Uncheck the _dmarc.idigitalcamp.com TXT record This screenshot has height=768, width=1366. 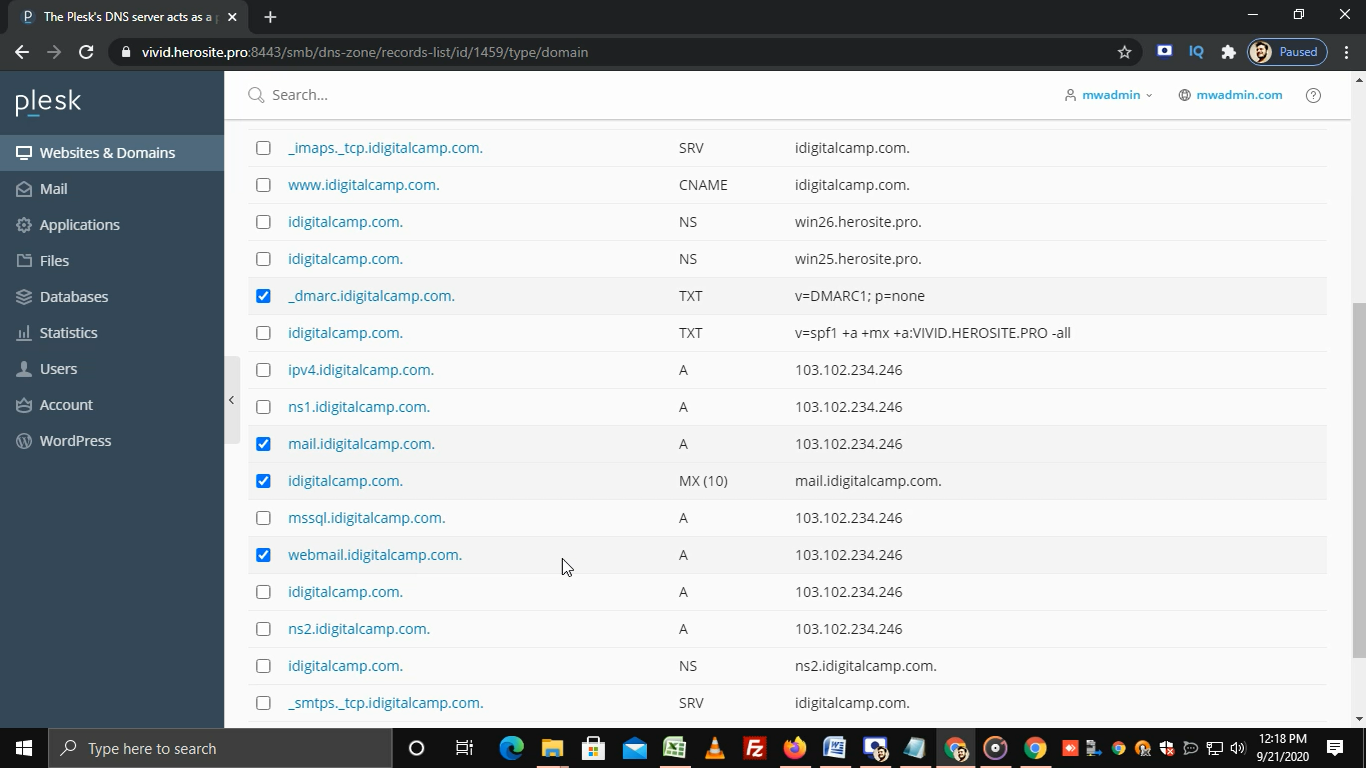(263, 296)
